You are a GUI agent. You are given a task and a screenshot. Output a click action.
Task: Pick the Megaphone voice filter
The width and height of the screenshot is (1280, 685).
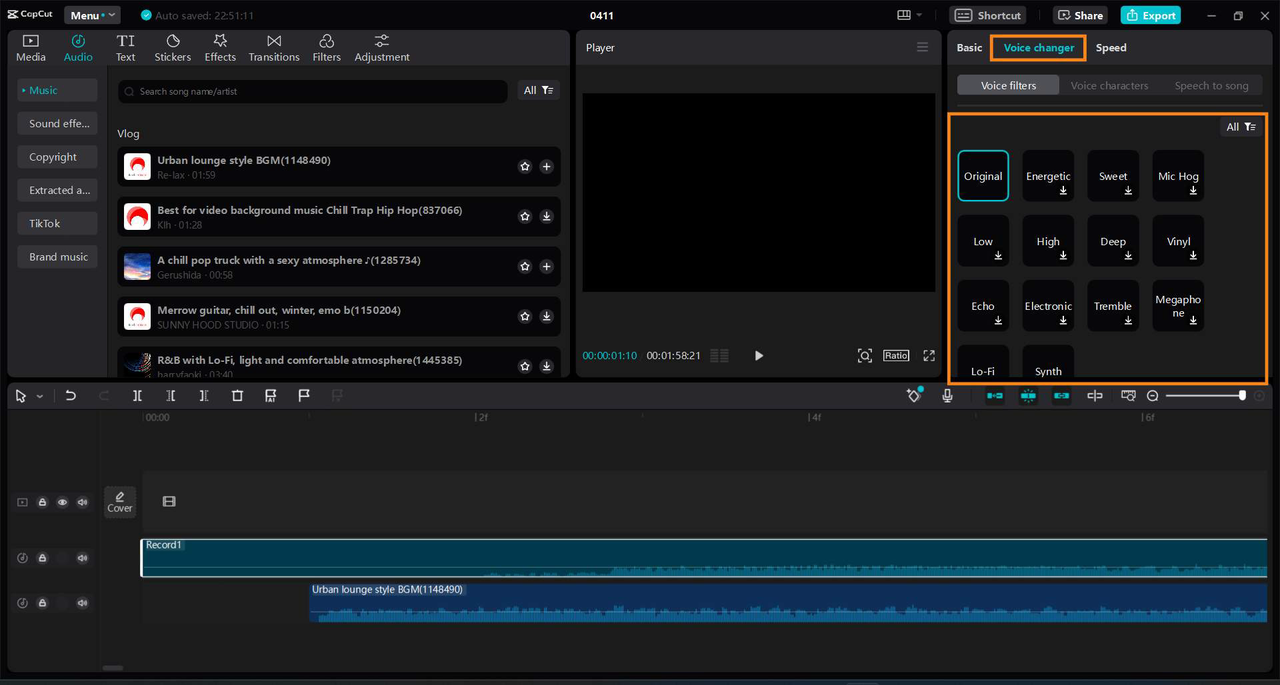(1178, 306)
